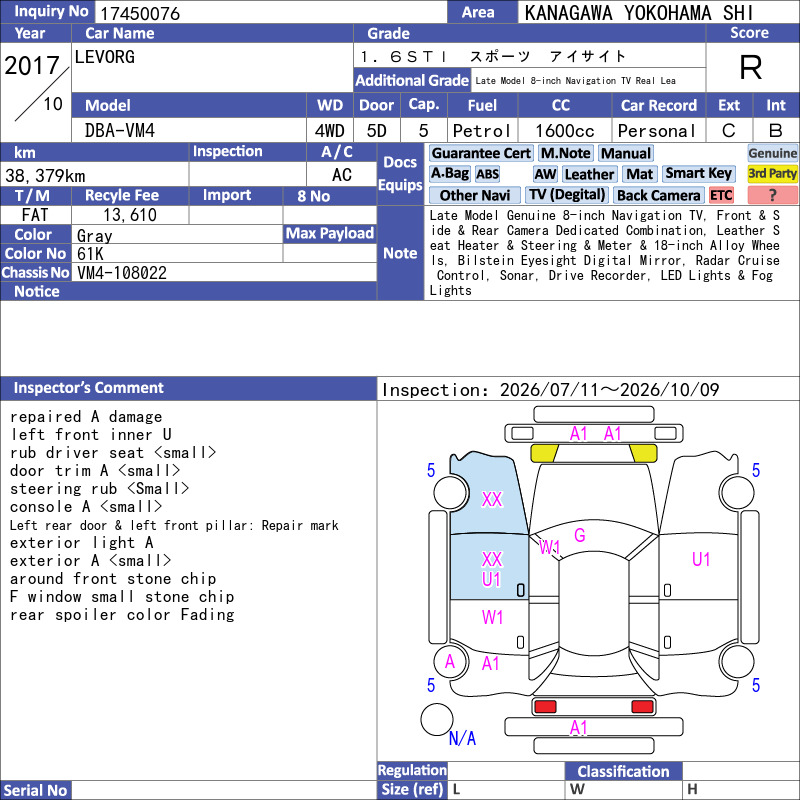800x800 pixels.
Task: Click the yellow left headlight on car diagram
Action: [x=544, y=453]
